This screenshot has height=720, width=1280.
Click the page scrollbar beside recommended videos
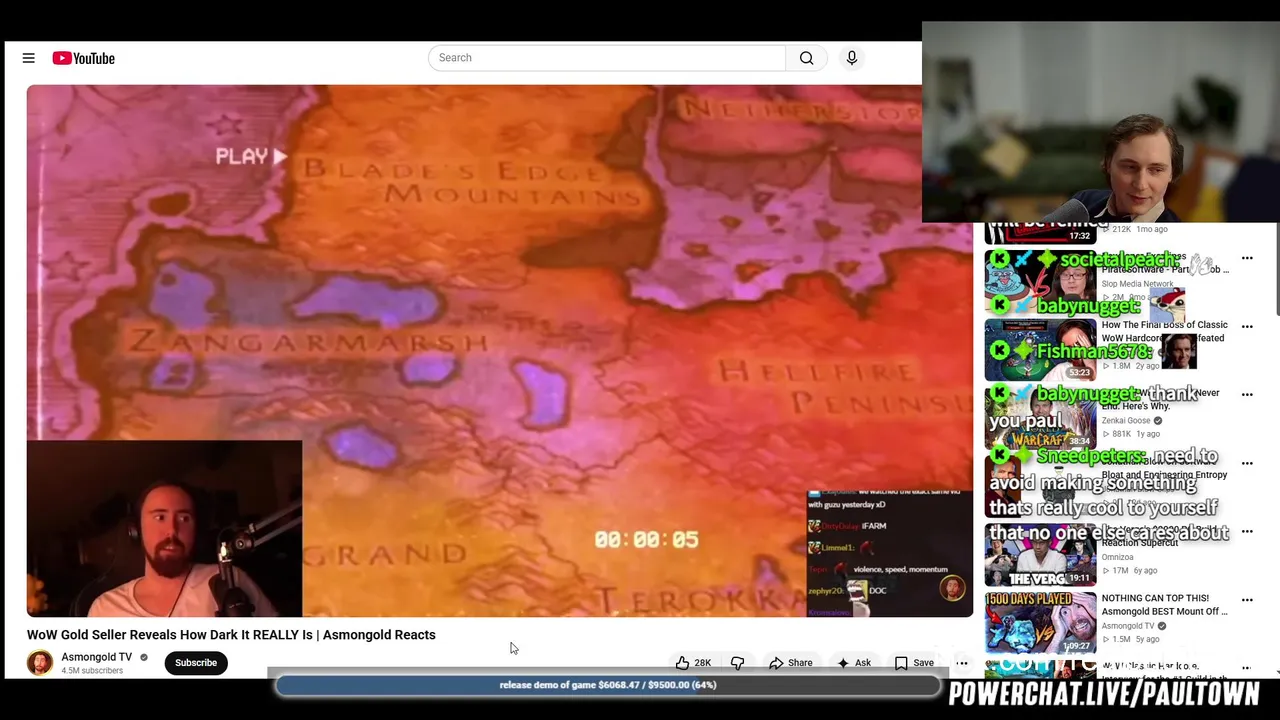[x=1276, y=270]
